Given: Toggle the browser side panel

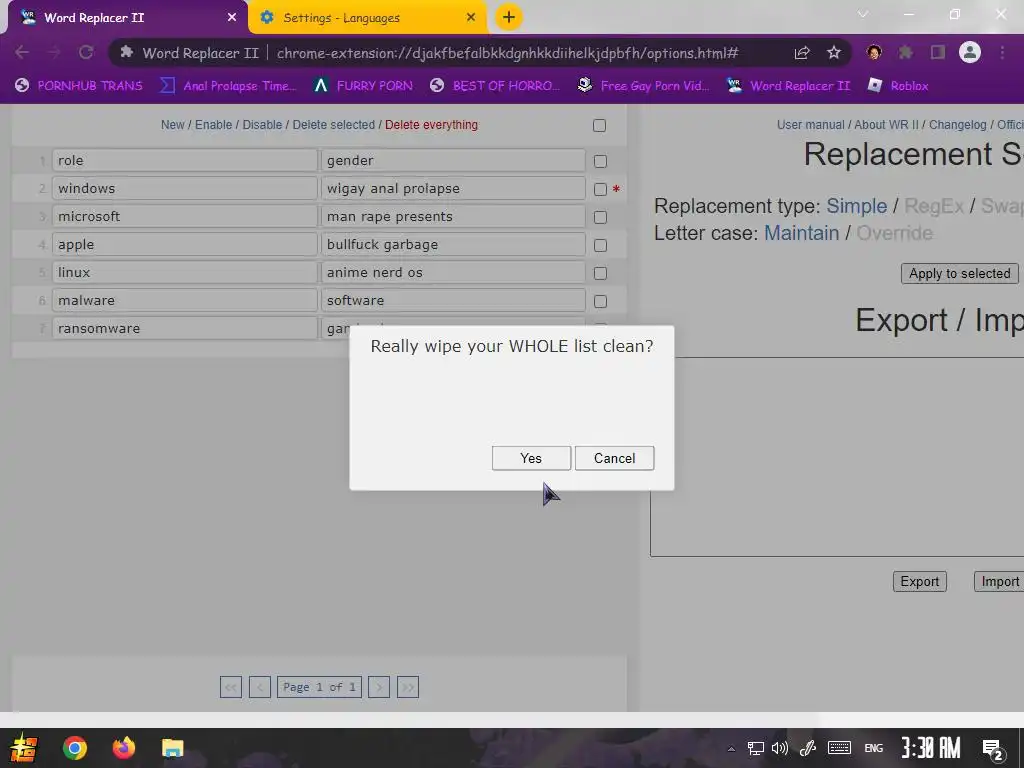Looking at the screenshot, I should (x=938, y=52).
